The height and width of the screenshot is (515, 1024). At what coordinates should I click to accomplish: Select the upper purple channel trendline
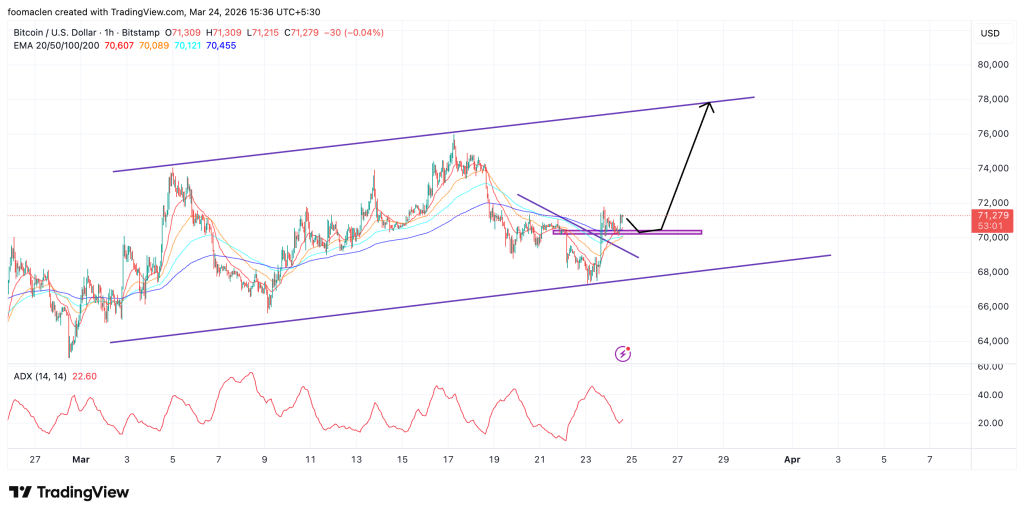pos(430,135)
